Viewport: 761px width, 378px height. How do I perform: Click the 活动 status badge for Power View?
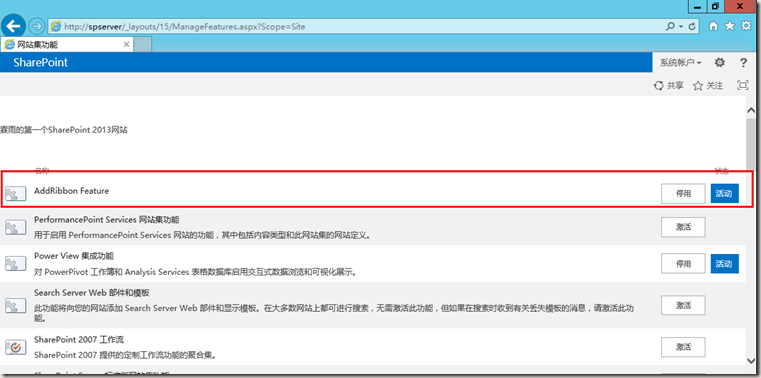point(725,263)
